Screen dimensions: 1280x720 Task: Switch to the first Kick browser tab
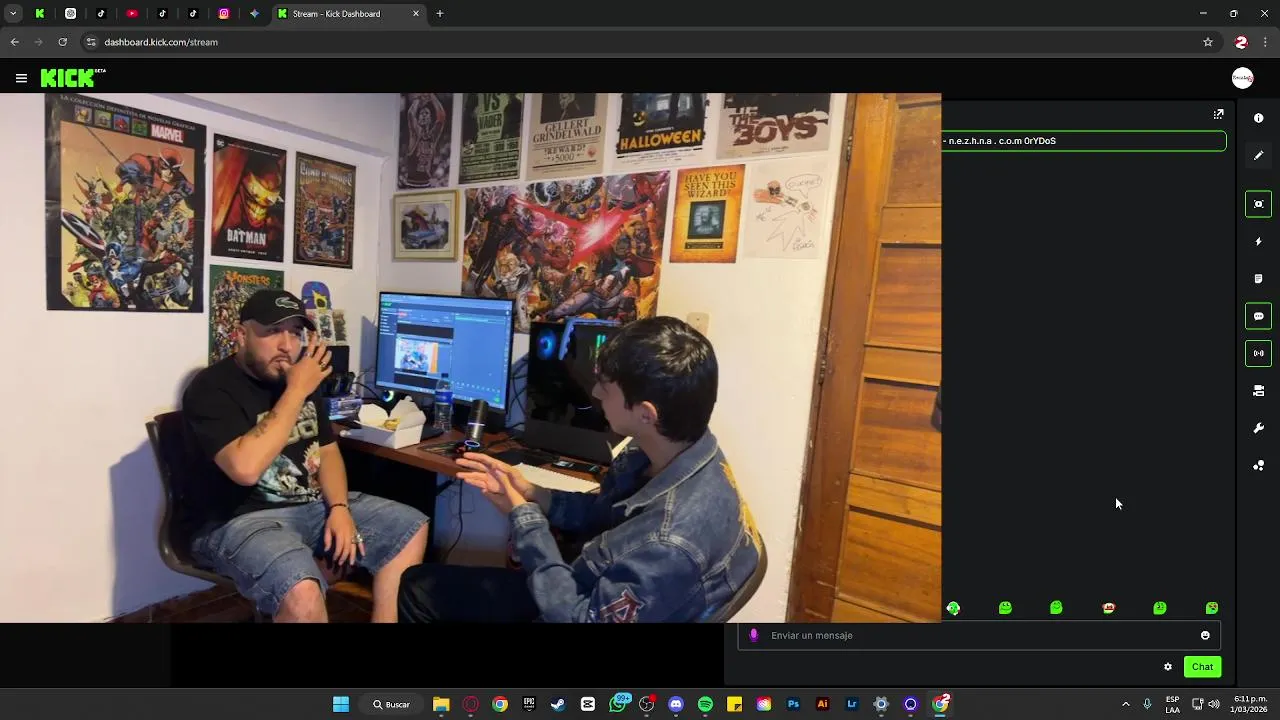coord(39,13)
